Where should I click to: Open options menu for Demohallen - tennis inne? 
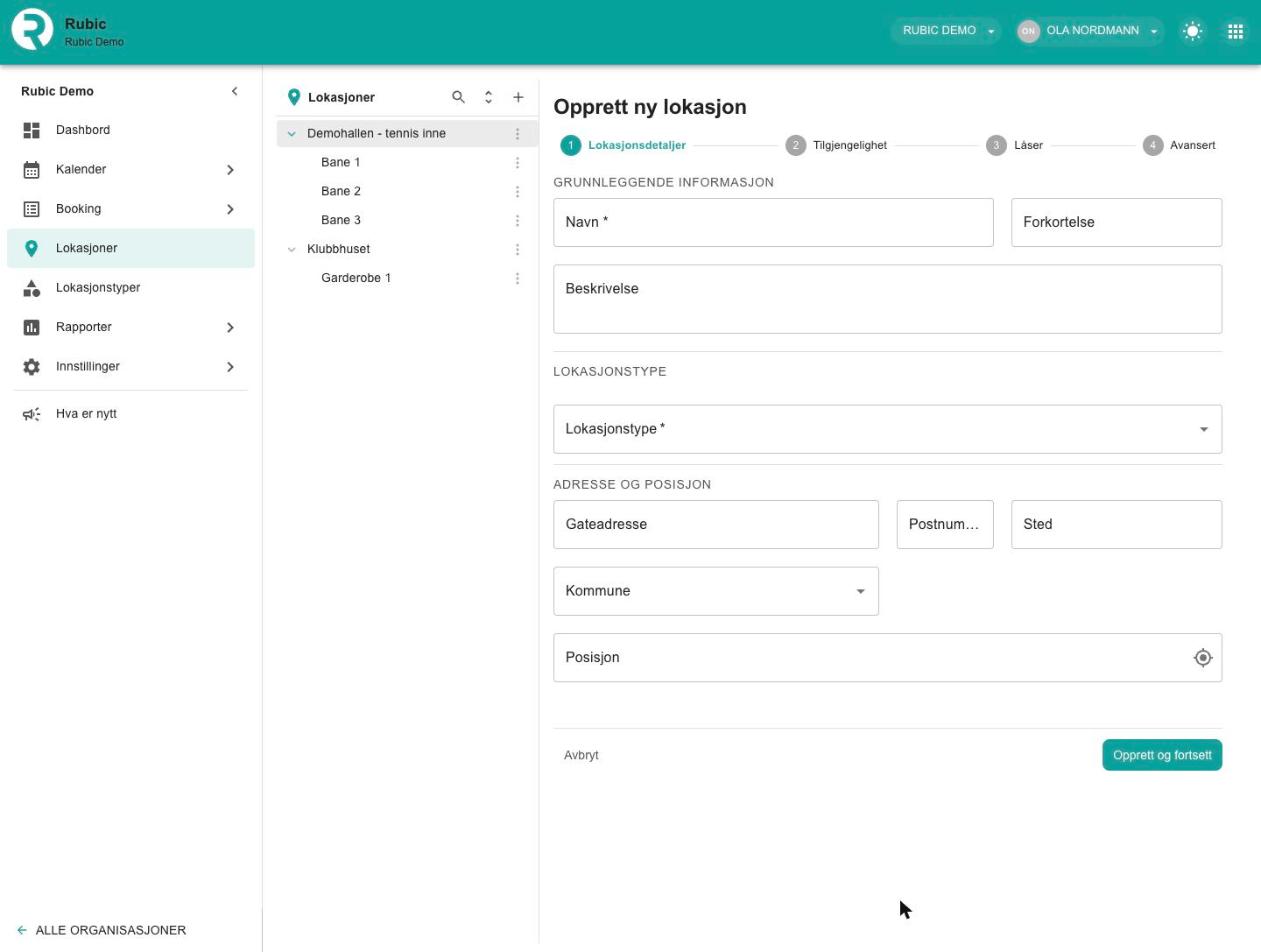(x=517, y=134)
